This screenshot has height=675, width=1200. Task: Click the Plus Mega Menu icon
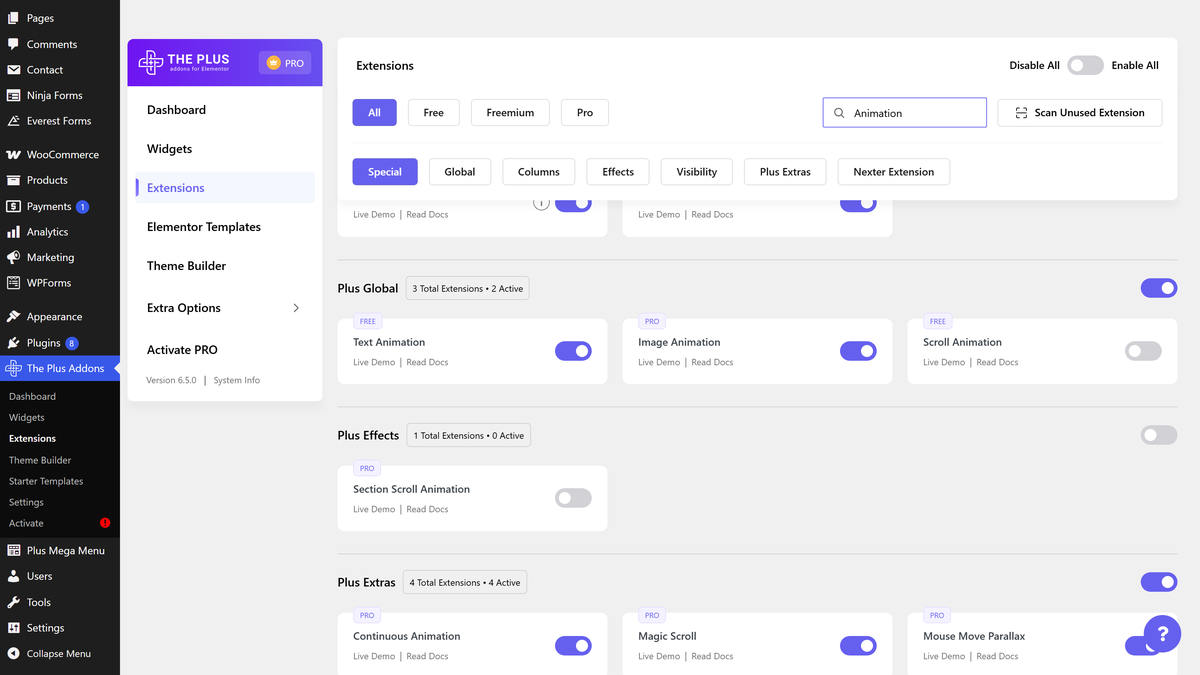coord(13,551)
